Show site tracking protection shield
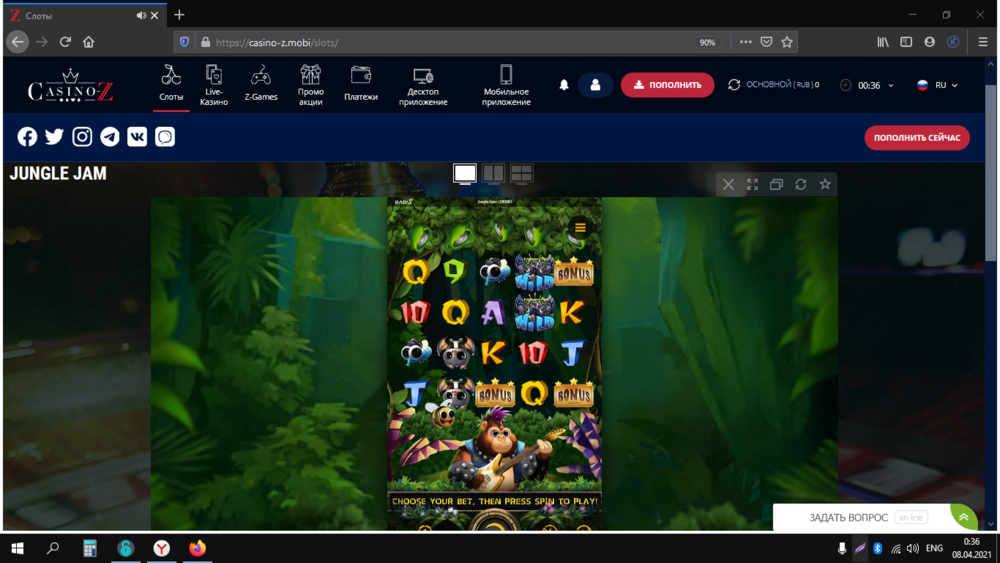Image resolution: width=1000 pixels, height=563 pixels. coord(184,42)
